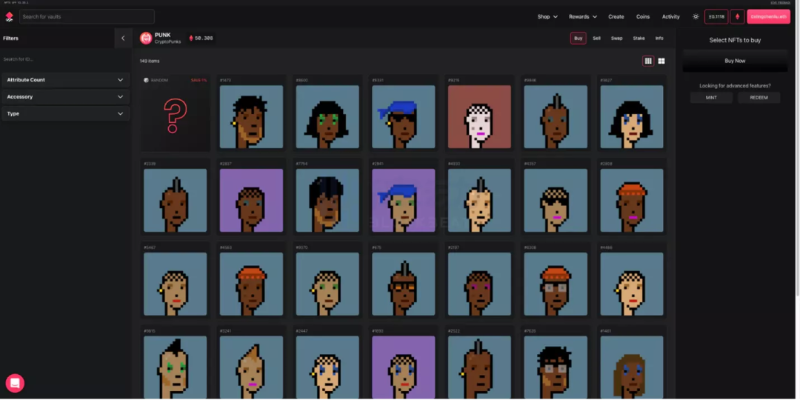Switch to the four-square grid view
800x400 pixels.
[x=661, y=61]
